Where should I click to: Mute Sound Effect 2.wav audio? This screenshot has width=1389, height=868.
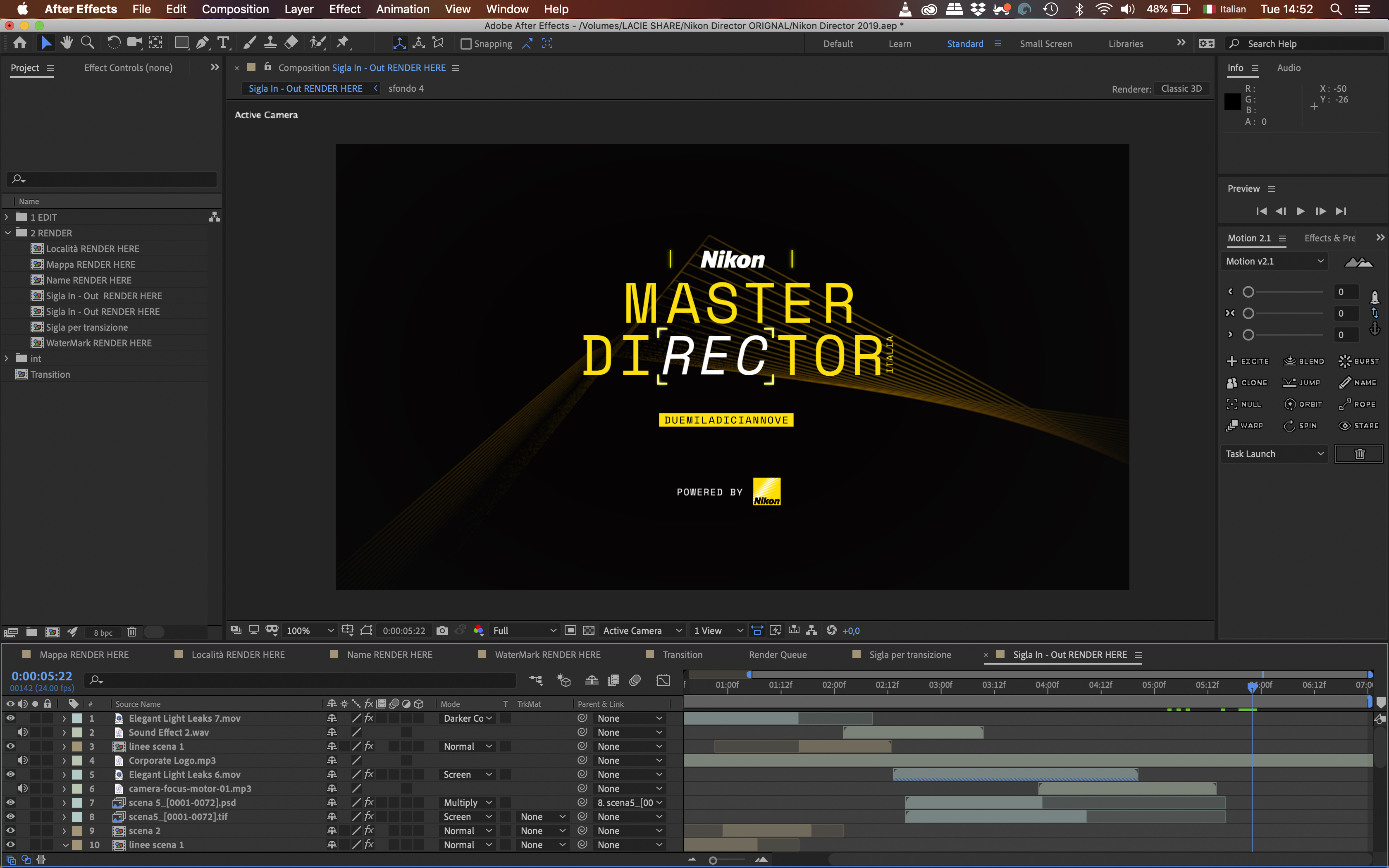coord(23,732)
